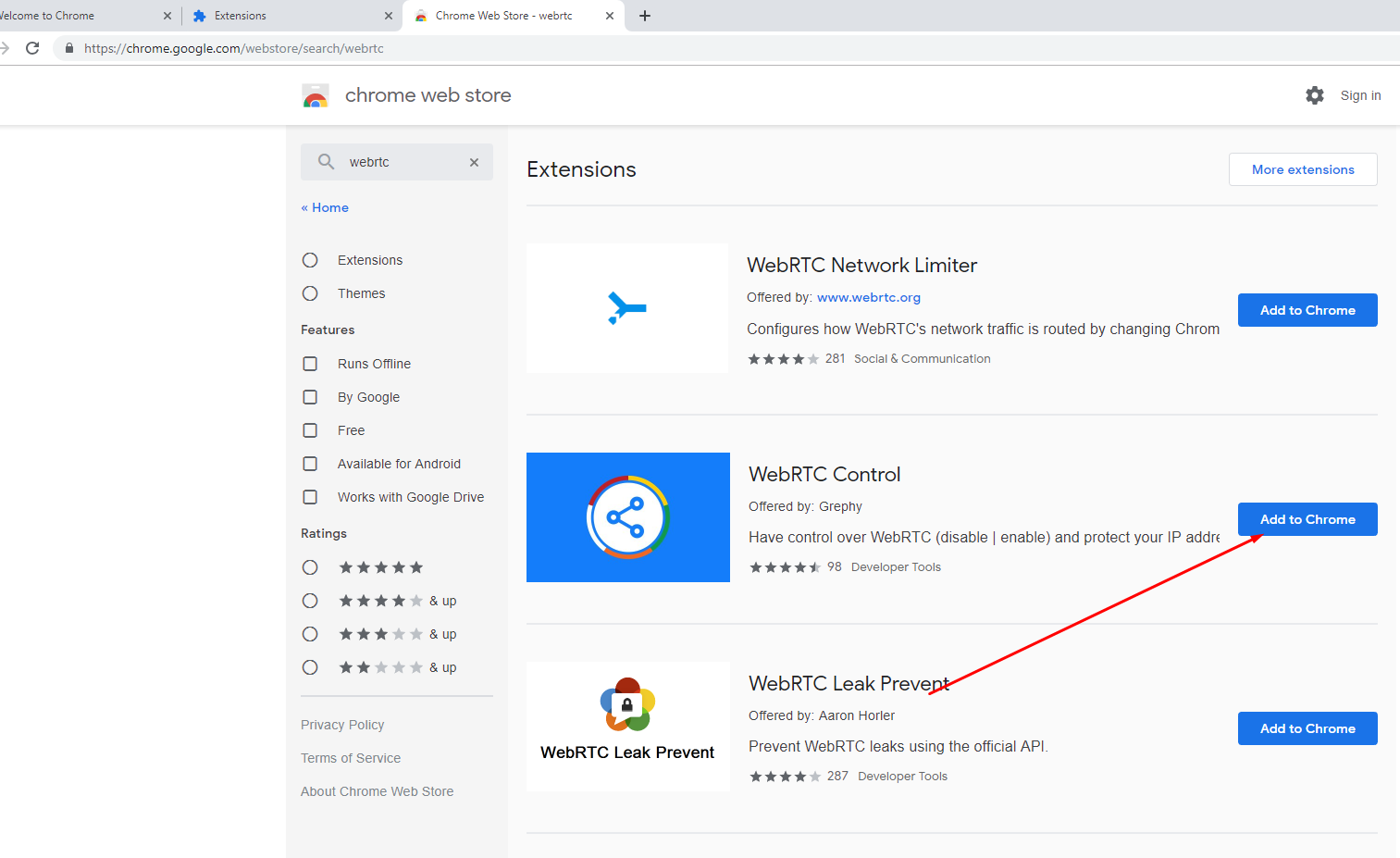The image size is (1400, 858).
Task: Click the site lock icon
Action: click(69, 48)
